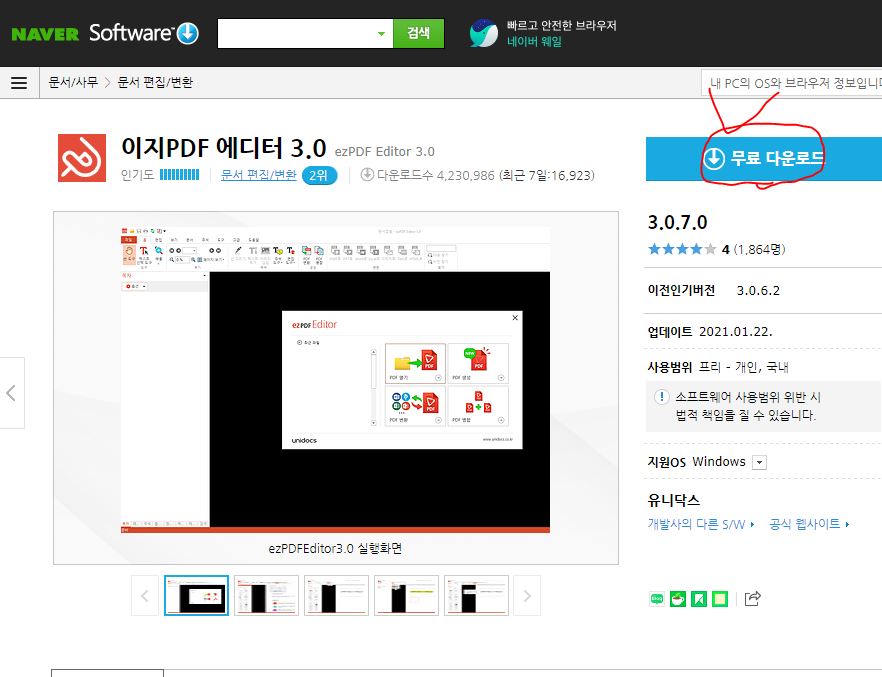Click the 2위 rank badge
This screenshot has width=882, height=677.
pos(320,175)
